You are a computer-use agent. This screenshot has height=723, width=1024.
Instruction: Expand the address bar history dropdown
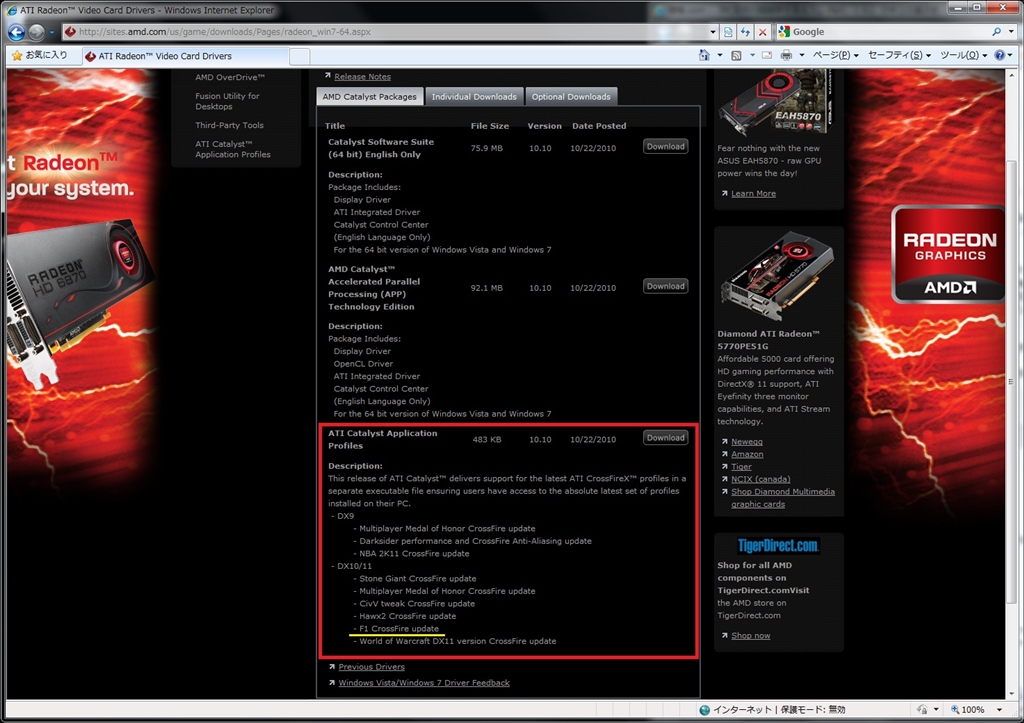[x=713, y=31]
